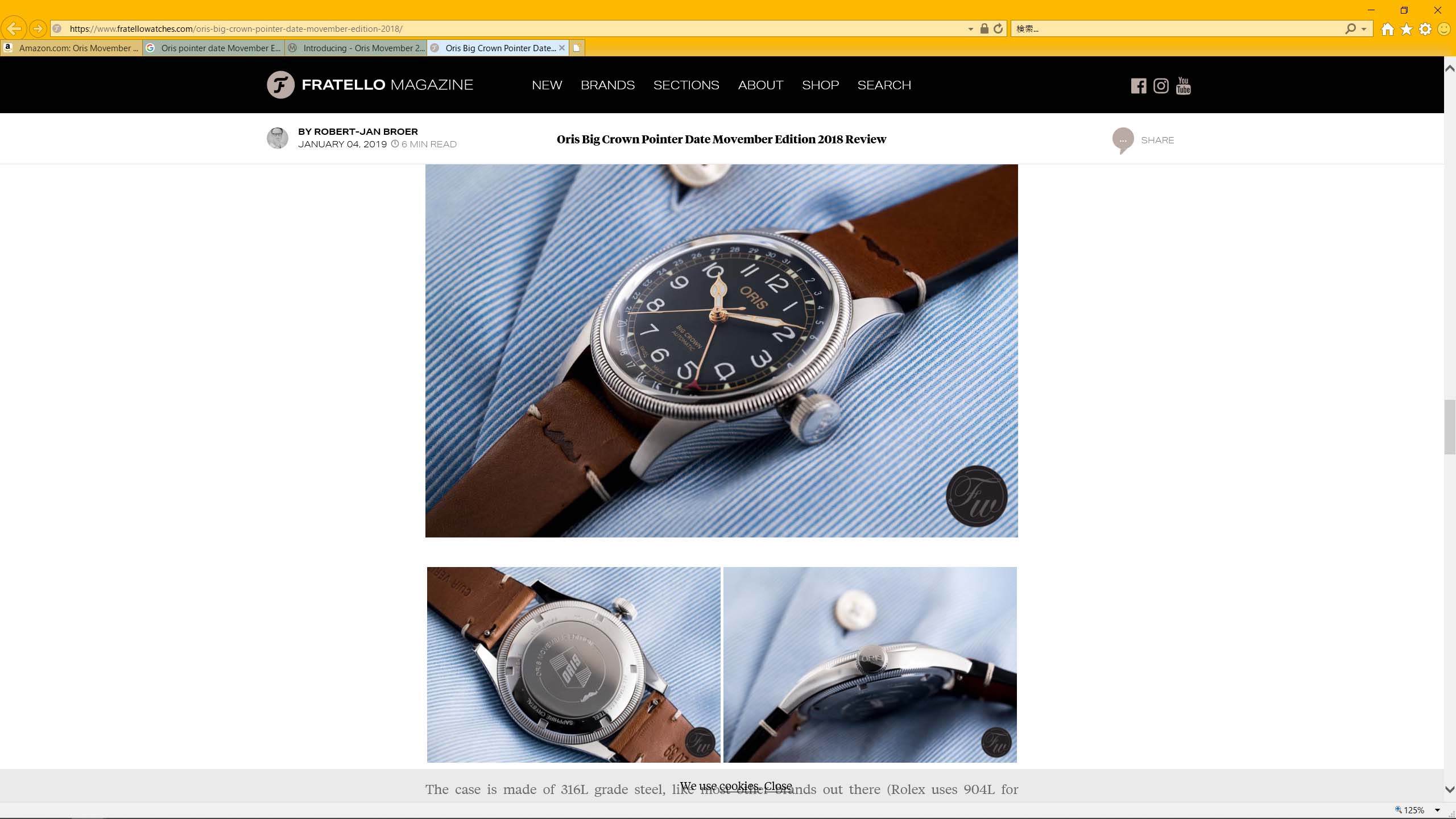The height and width of the screenshot is (819, 1456).
Task: Open the 125% zoom level dropdown
Action: pyautogui.click(x=1438, y=810)
